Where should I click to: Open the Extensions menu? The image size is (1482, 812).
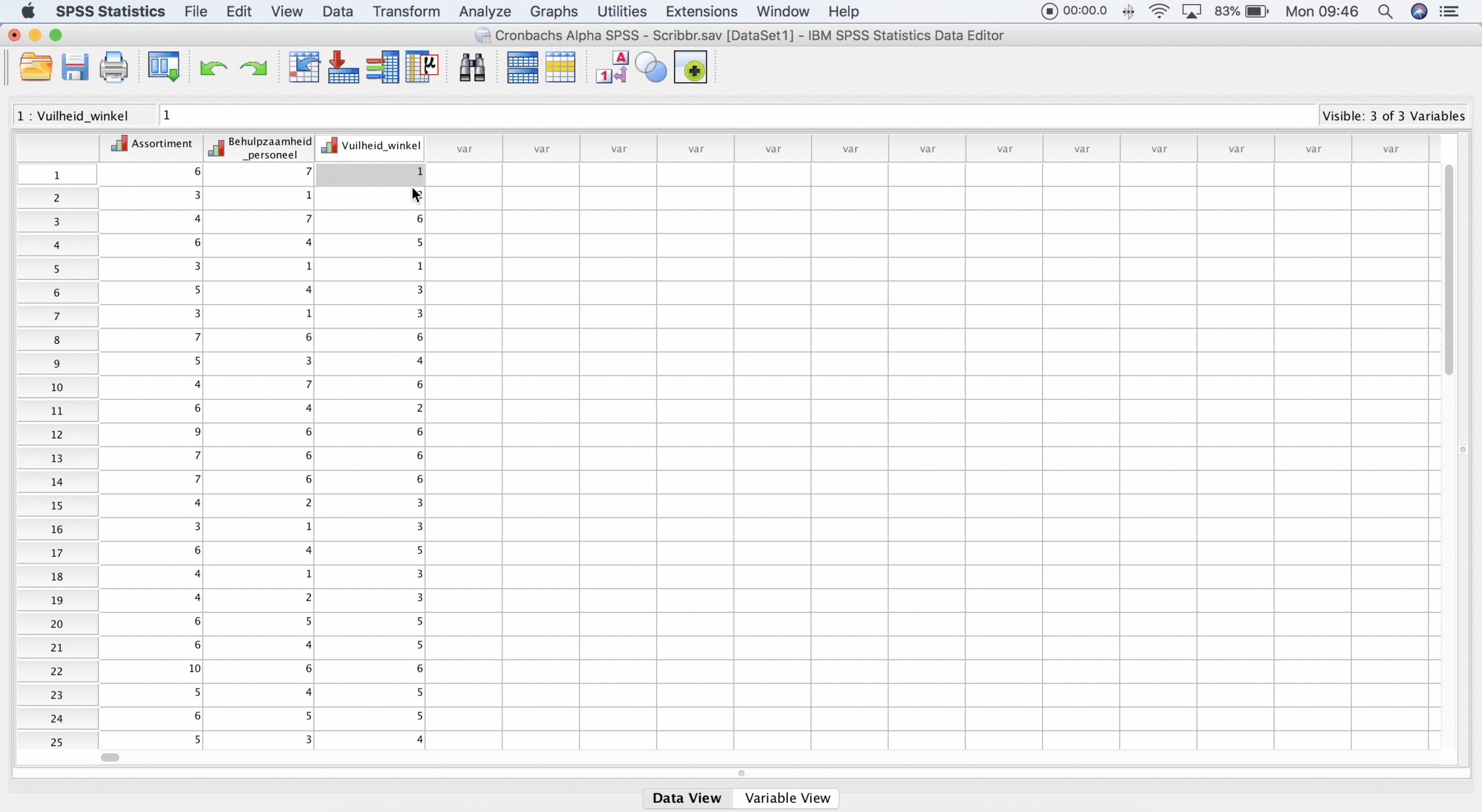701,12
